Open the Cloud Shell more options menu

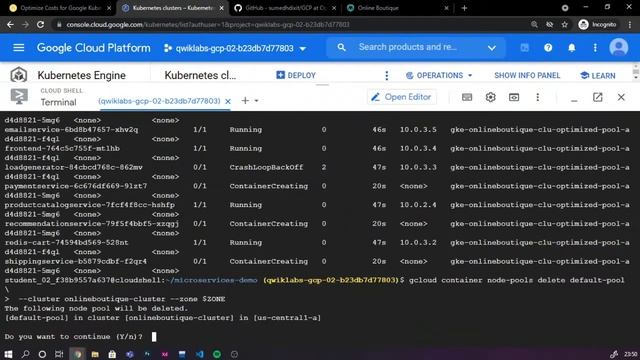(x=538, y=97)
